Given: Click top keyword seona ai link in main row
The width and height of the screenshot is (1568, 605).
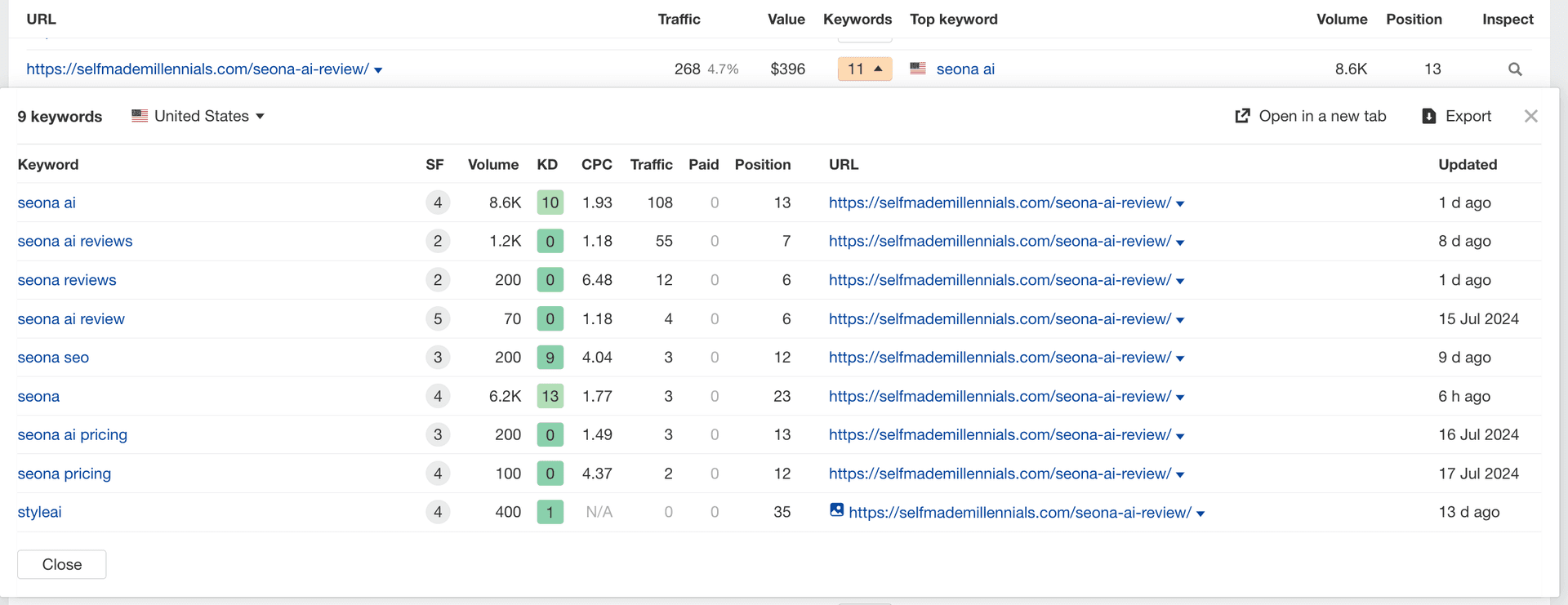Looking at the screenshot, I should click(x=965, y=69).
